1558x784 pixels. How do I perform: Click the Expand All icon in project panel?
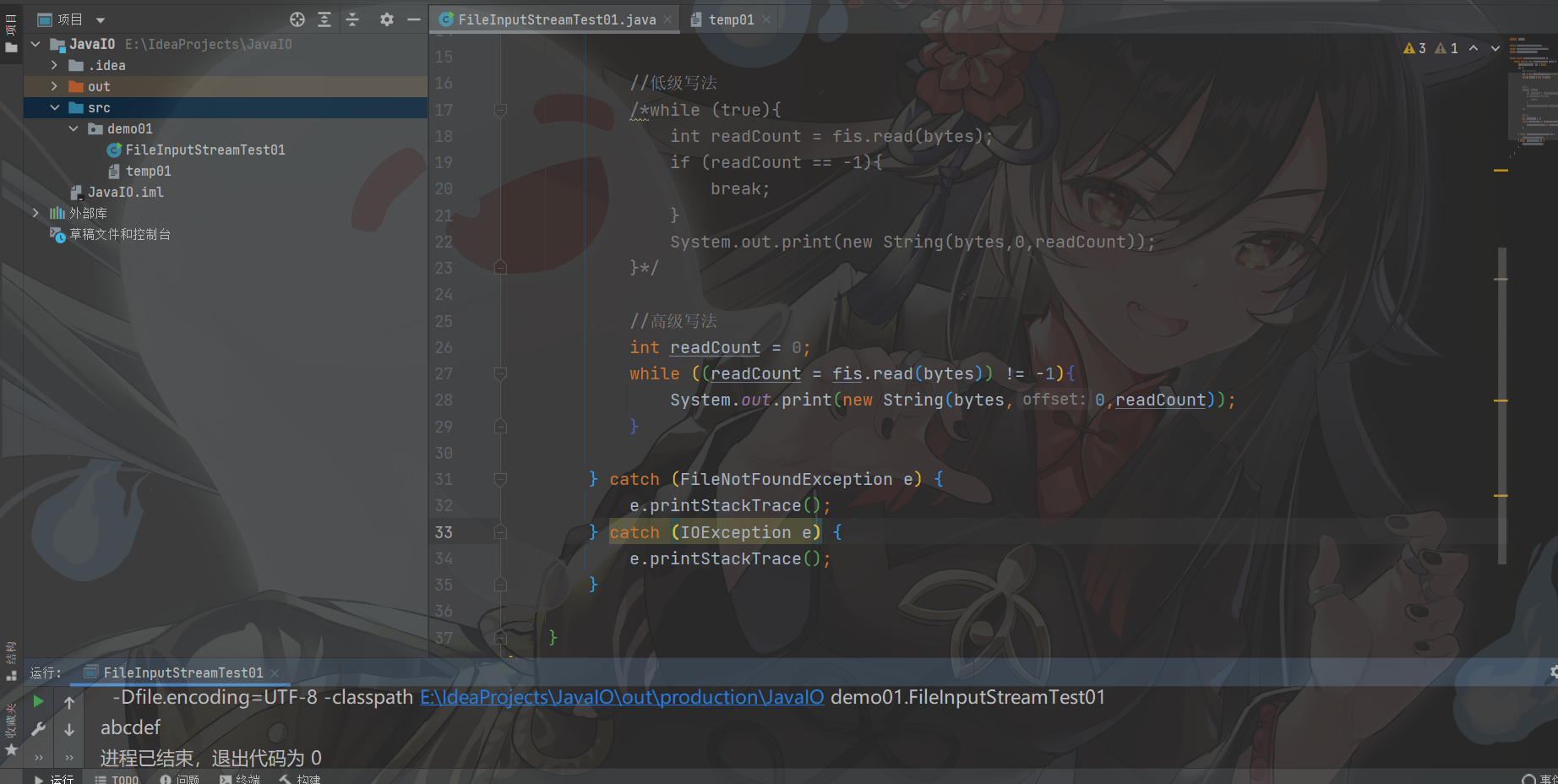click(324, 19)
